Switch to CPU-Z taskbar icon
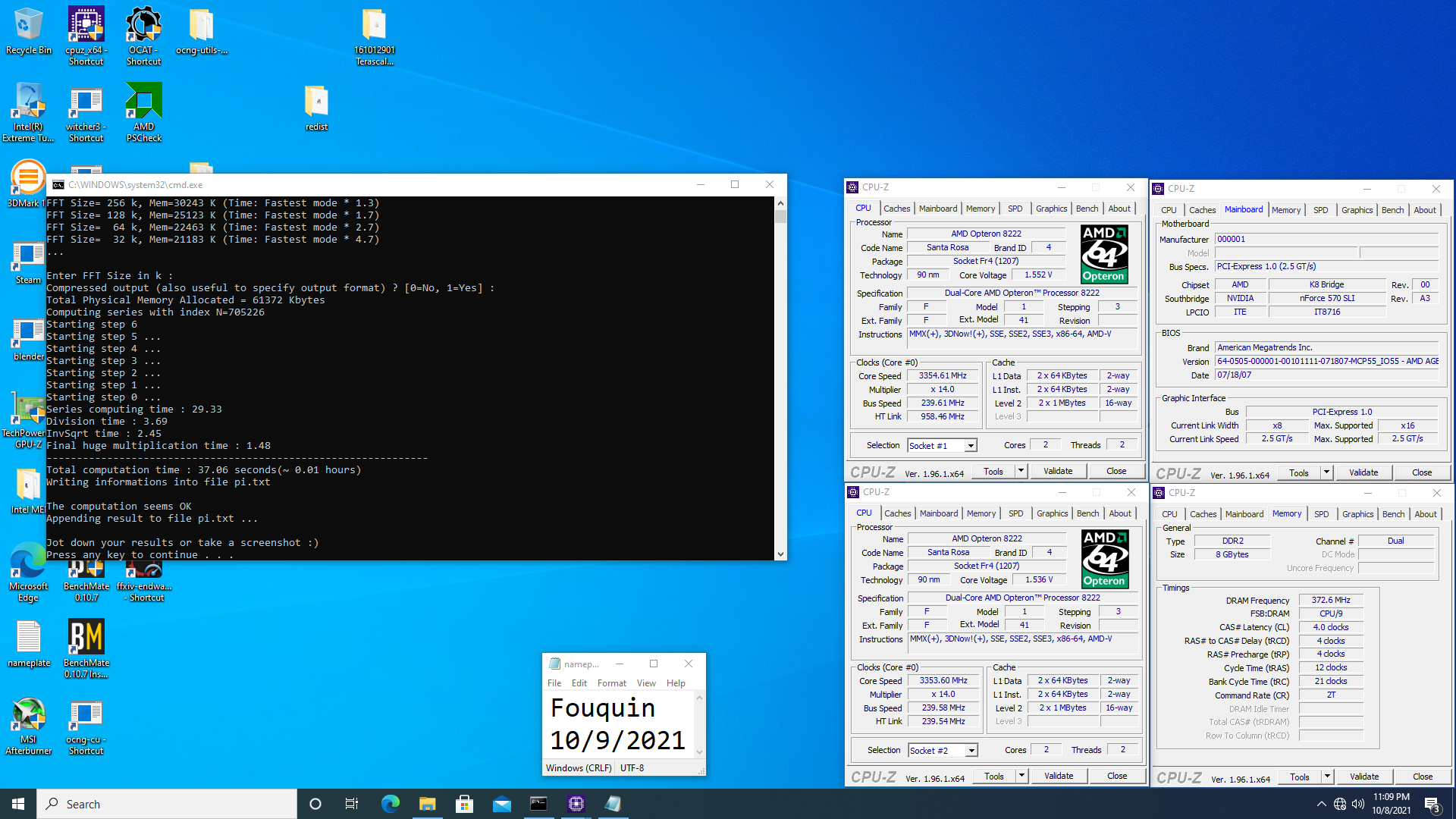Image resolution: width=1456 pixels, height=819 pixels. (x=576, y=804)
